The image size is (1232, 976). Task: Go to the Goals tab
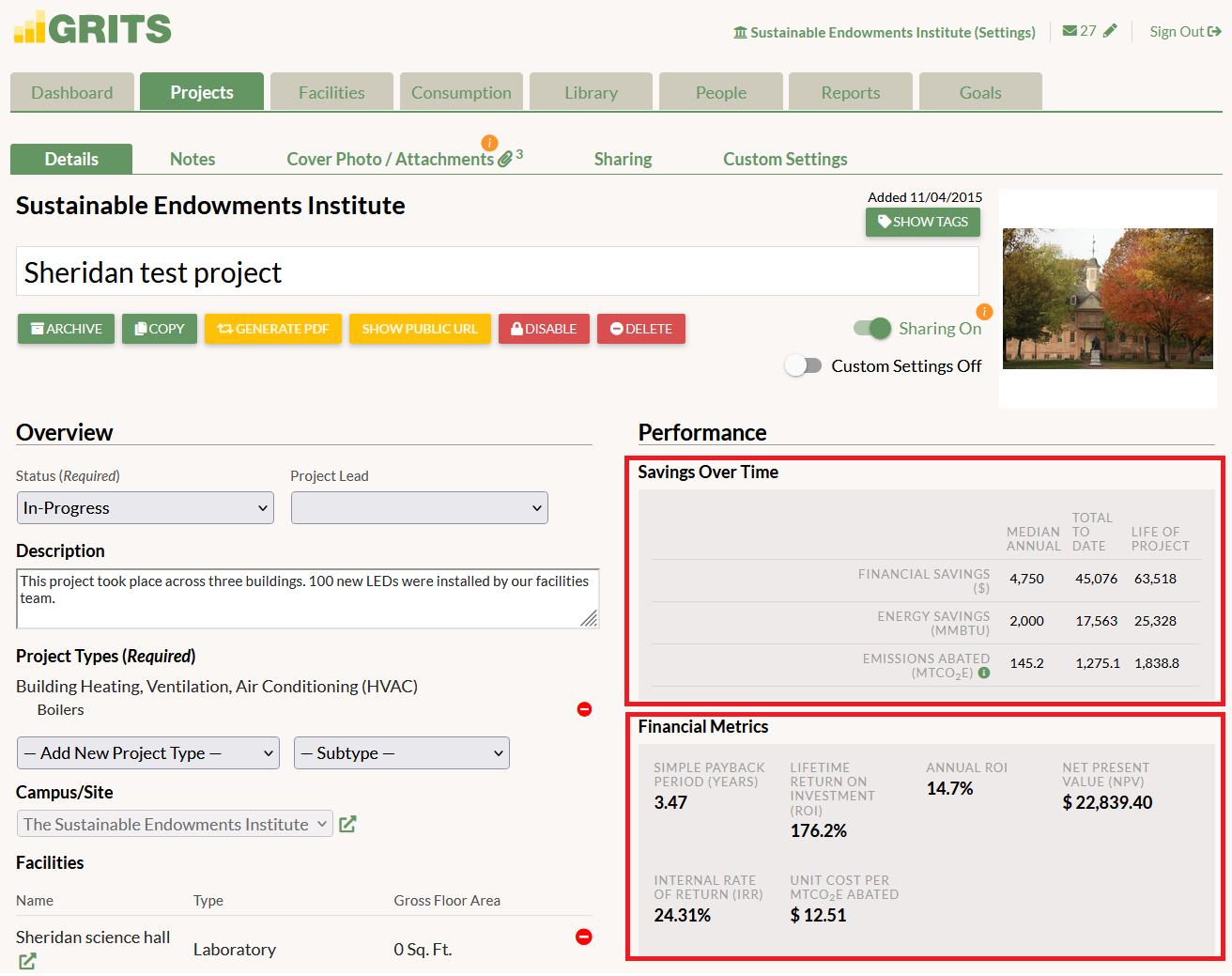(x=980, y=92)
